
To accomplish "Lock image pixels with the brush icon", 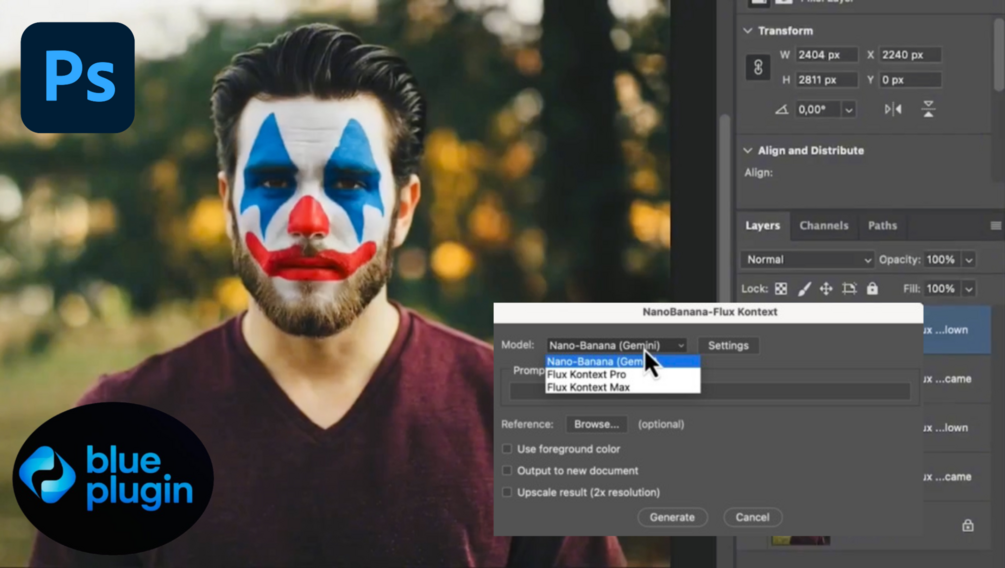I will point(804,289).
